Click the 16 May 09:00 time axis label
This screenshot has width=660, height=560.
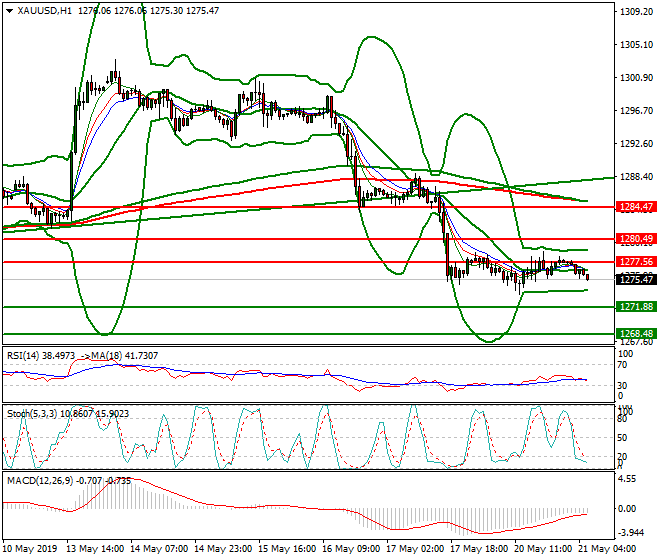tap(351, 549)
